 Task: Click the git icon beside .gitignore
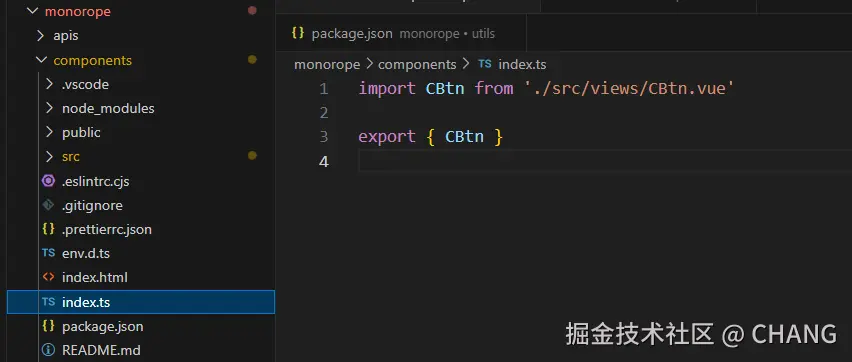48,205
